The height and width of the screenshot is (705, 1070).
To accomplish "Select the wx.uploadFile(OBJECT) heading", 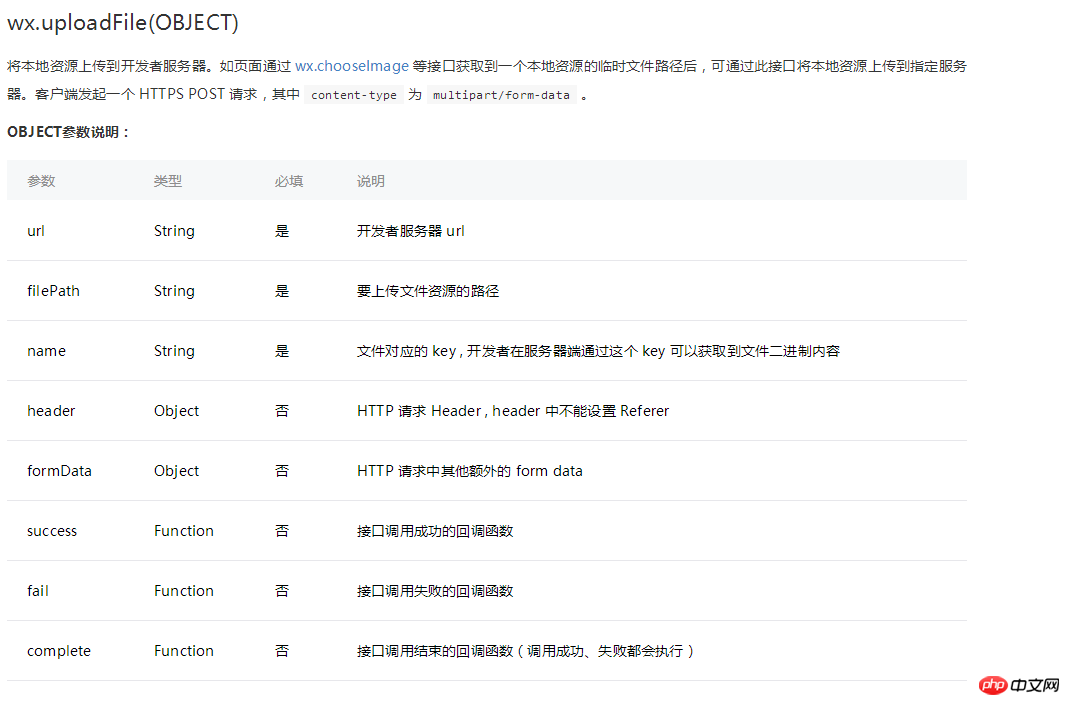I will click(x=123, y=23).
